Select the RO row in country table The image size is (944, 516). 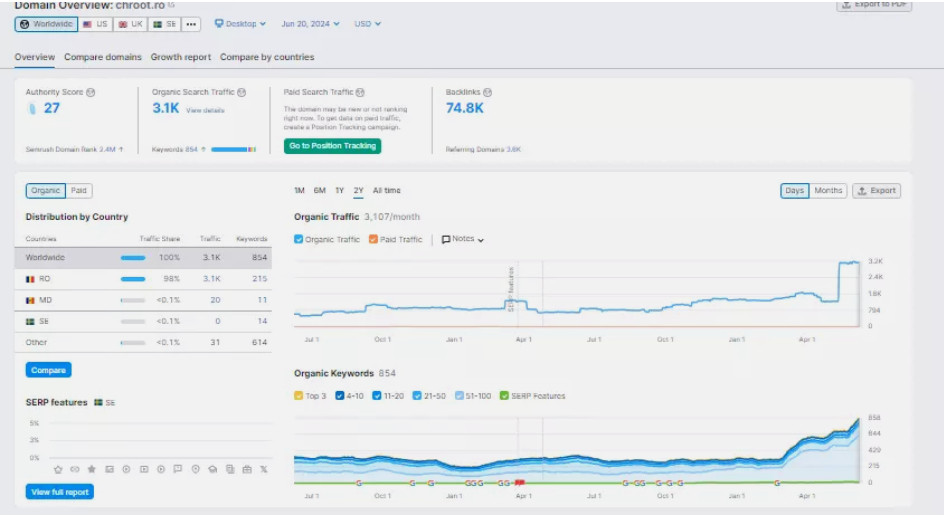point(147,278)
